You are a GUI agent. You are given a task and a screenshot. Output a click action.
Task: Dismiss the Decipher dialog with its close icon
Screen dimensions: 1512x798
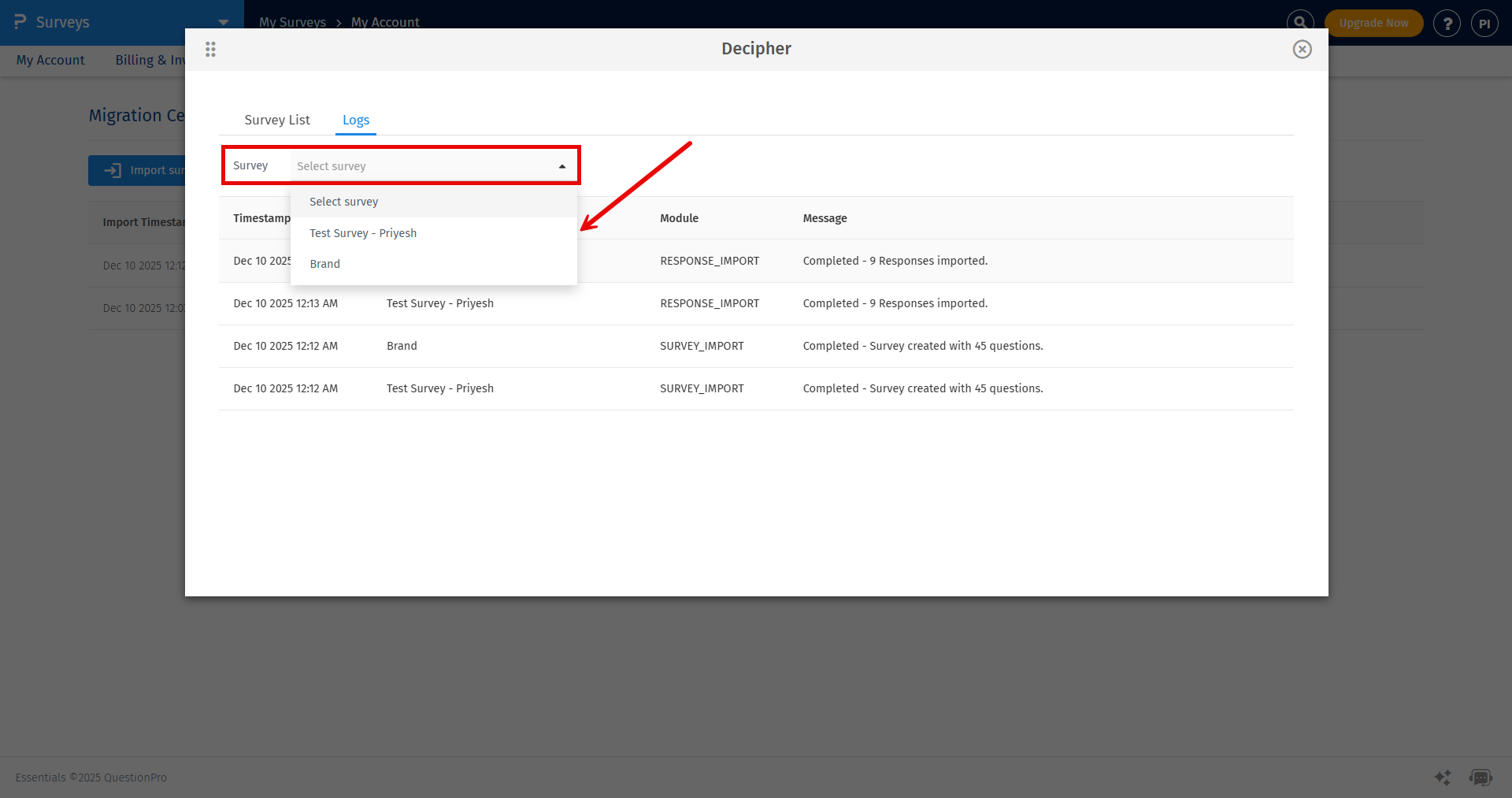(1302, 49)
